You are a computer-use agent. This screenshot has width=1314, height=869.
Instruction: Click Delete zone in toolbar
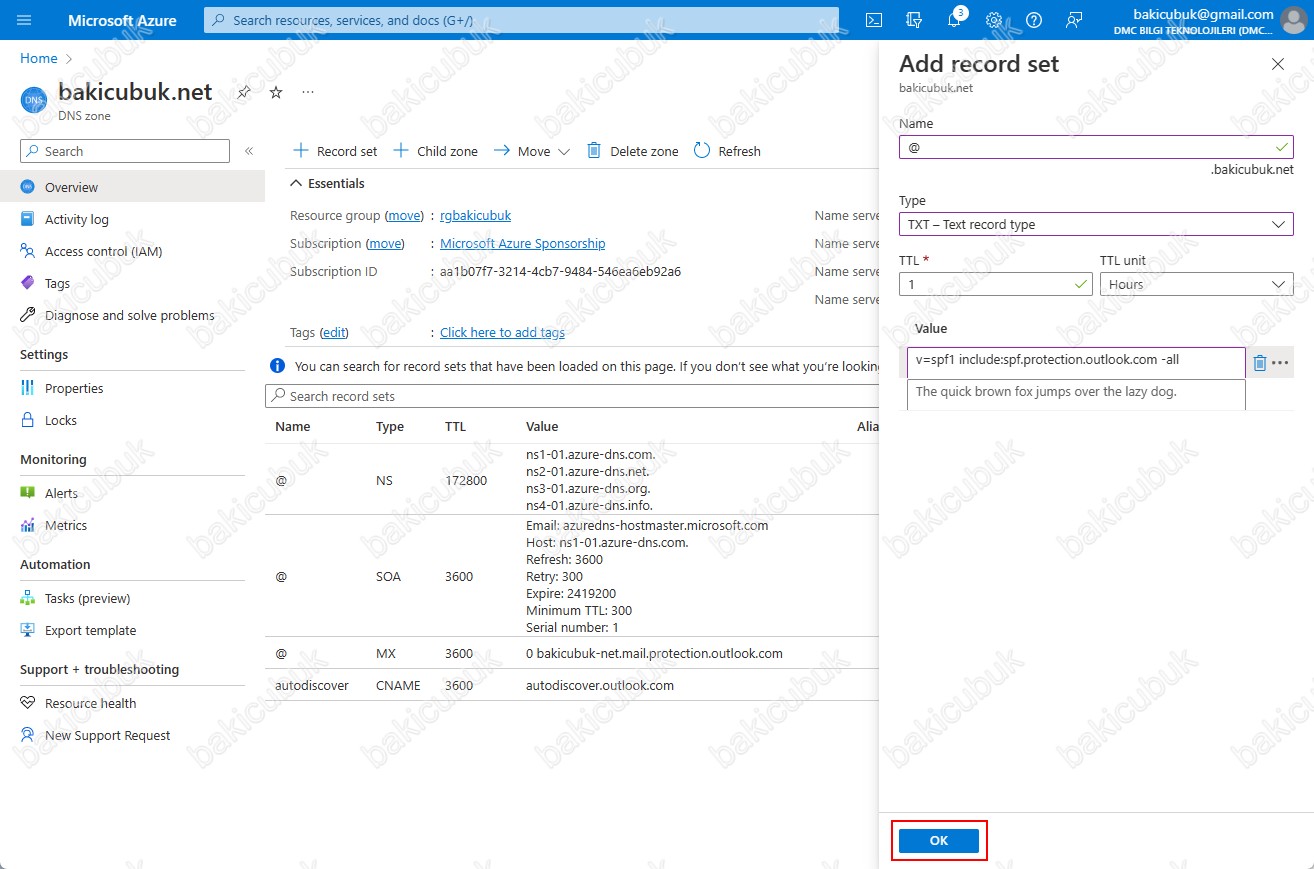[x=632, y=151]
